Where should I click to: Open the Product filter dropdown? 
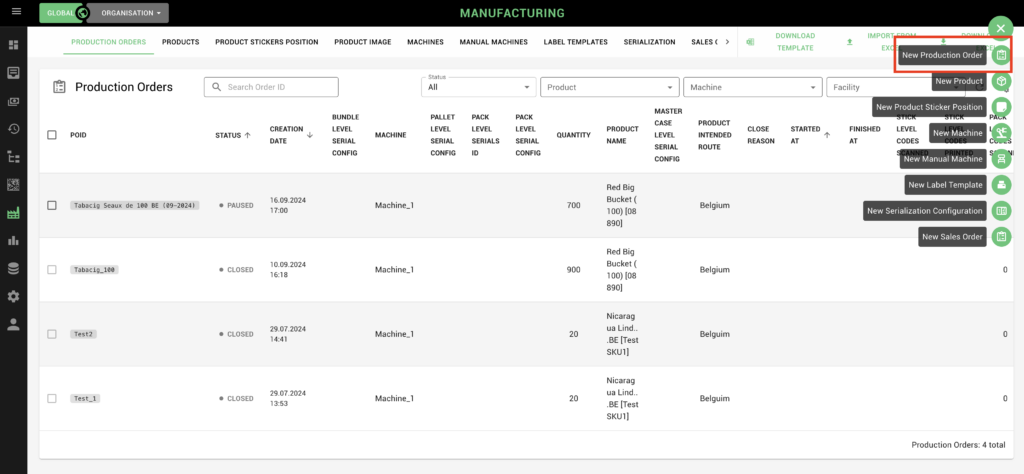click(609, 87)
